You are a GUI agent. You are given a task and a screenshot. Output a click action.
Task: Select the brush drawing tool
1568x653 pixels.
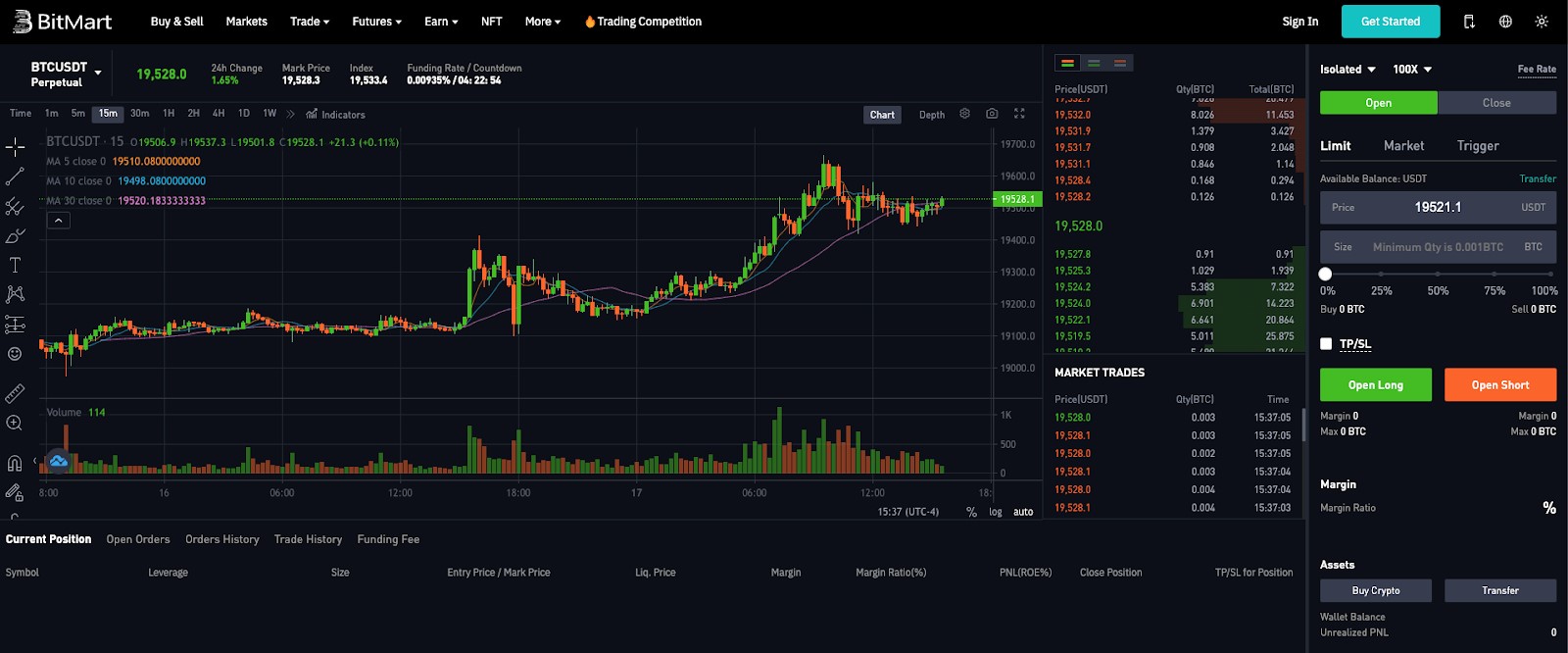(15, 235)
